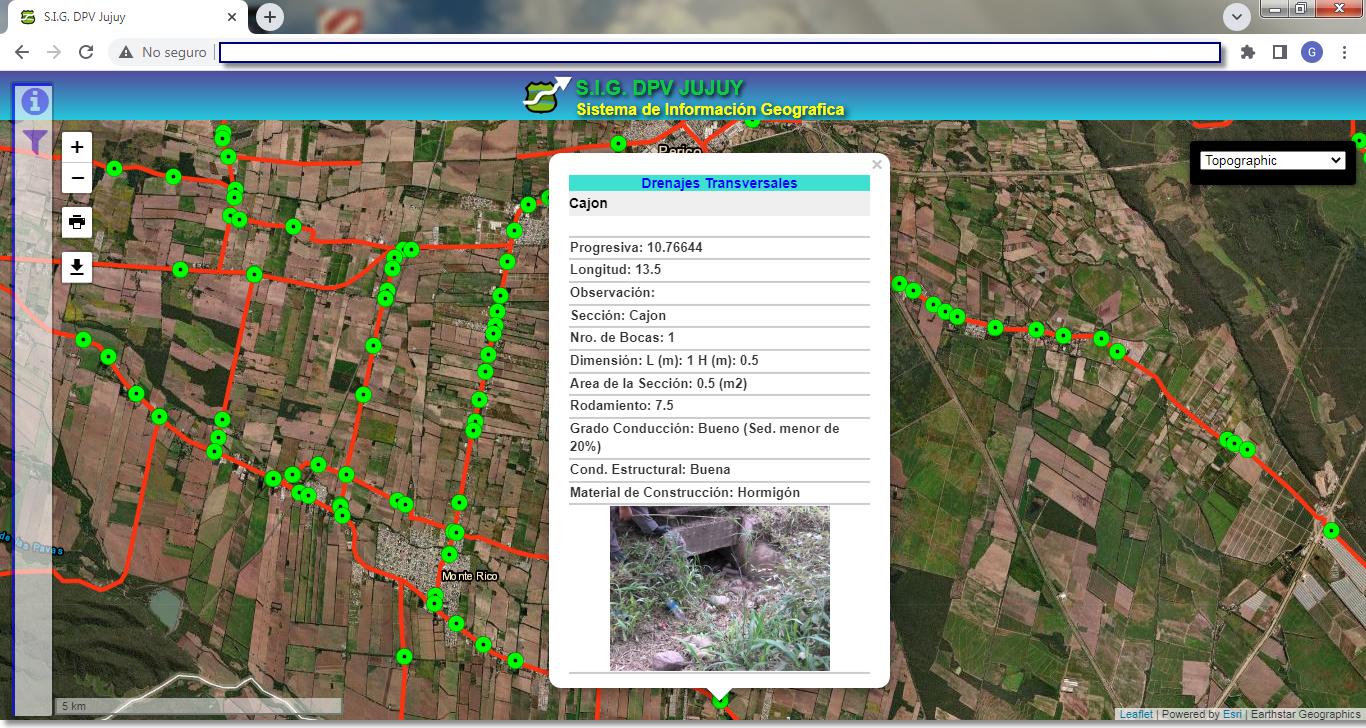The width and height of the screenshot is (1366, 728).
Task: Toggle the browser side panel
Action: pos(1279,52)
